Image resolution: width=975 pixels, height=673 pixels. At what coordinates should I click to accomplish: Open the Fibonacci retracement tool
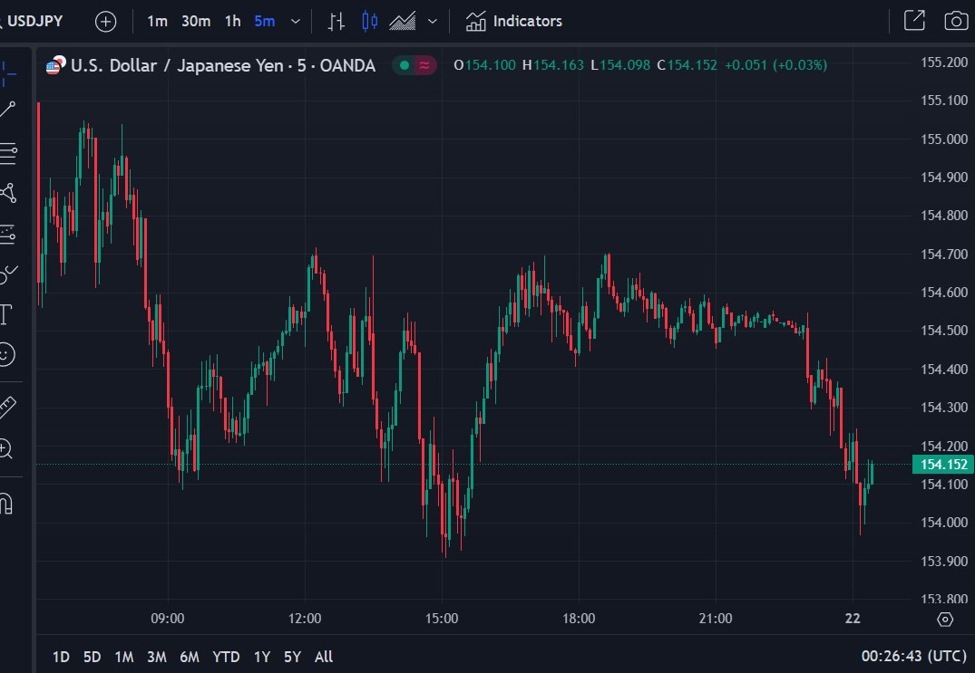[x=10, y=155]
